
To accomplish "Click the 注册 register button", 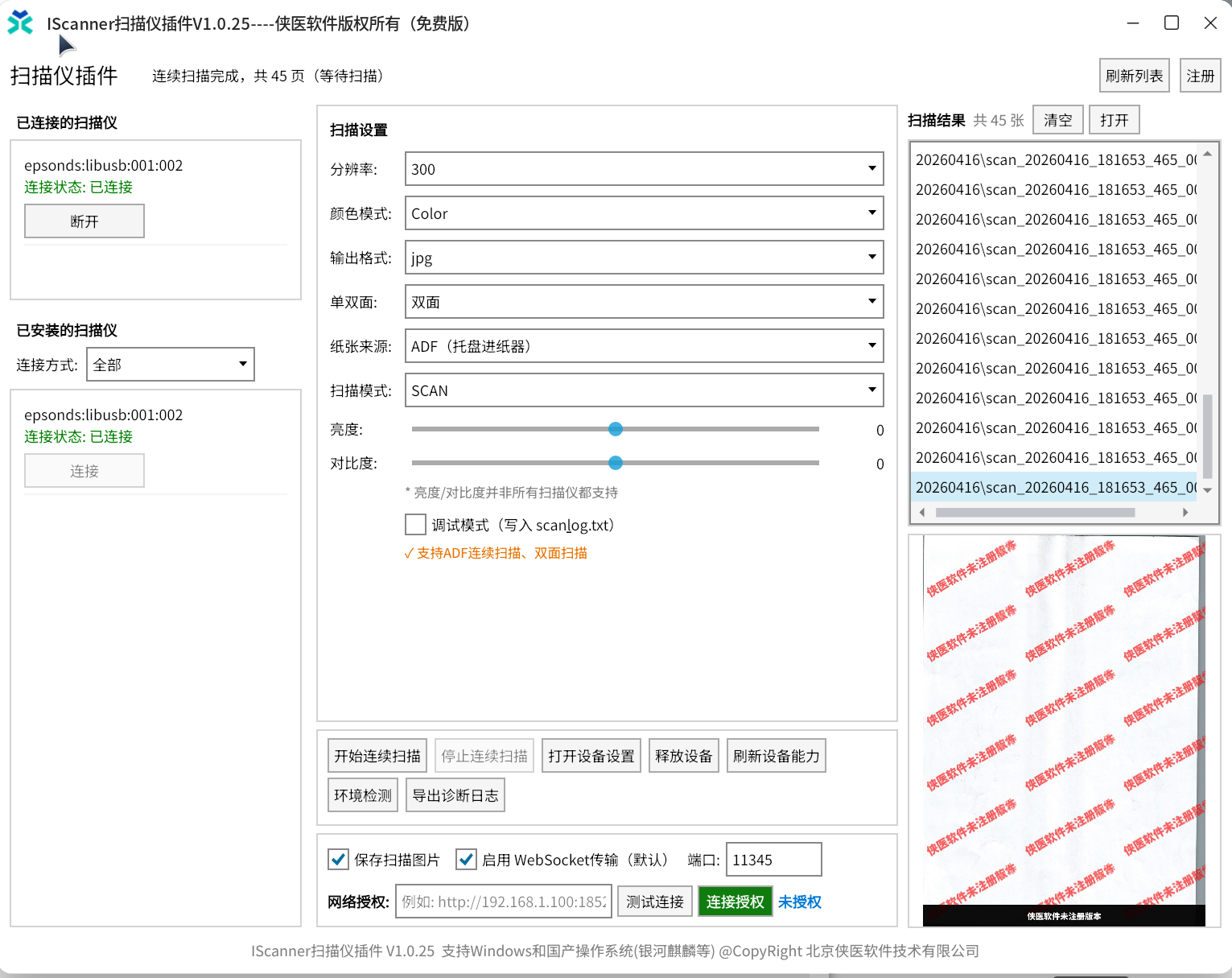I will pyautogui.click(x=1200, y=75).
